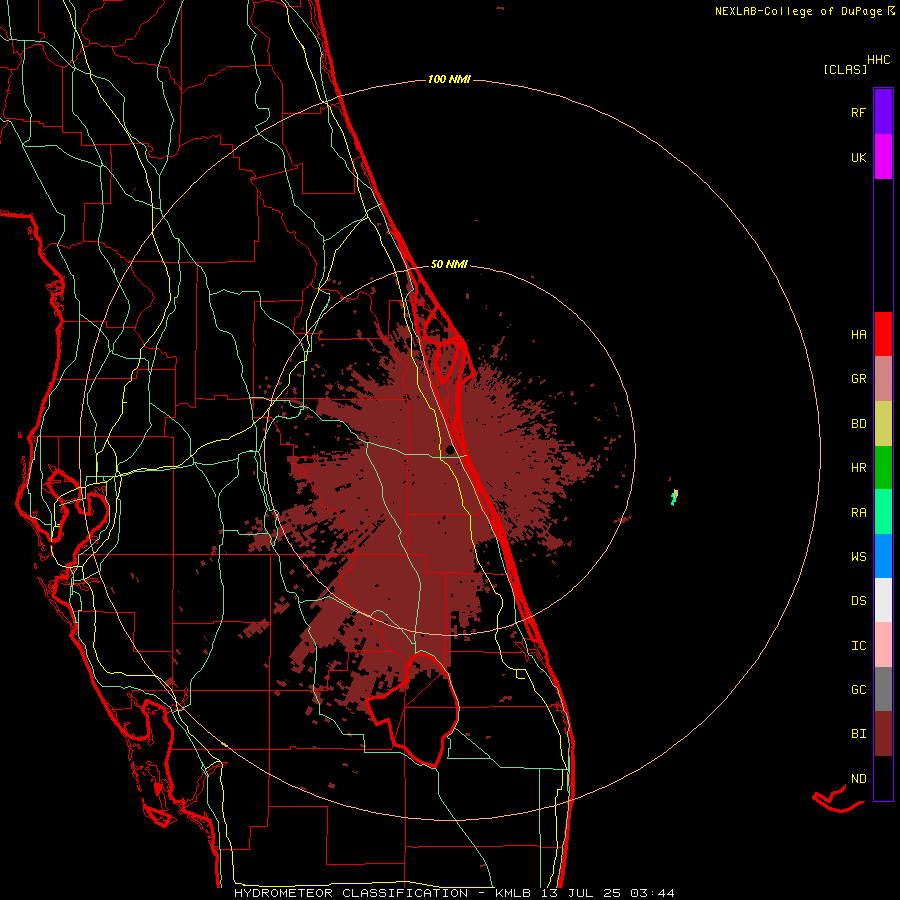Pick the green HR legend swatch
This screenshot has height=900, width=900.
tap(883, 468)
